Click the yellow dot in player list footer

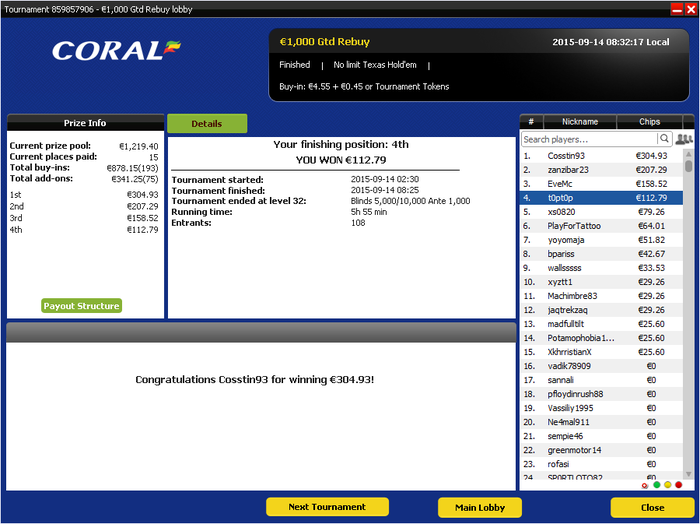coord(667,485)
